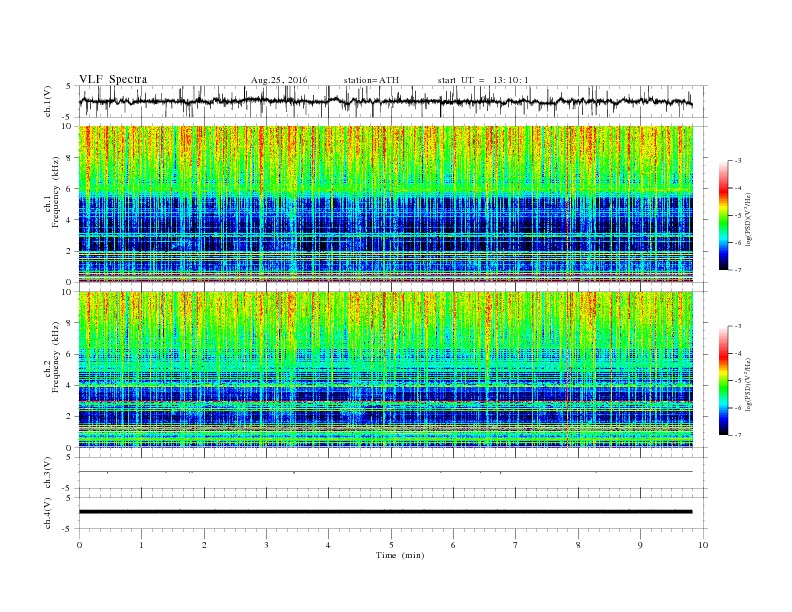Image resolution: width=792 pixels, height=612 pixels.
Task: Click the -7 tick on ch.1 color bar
Action: 737,271
